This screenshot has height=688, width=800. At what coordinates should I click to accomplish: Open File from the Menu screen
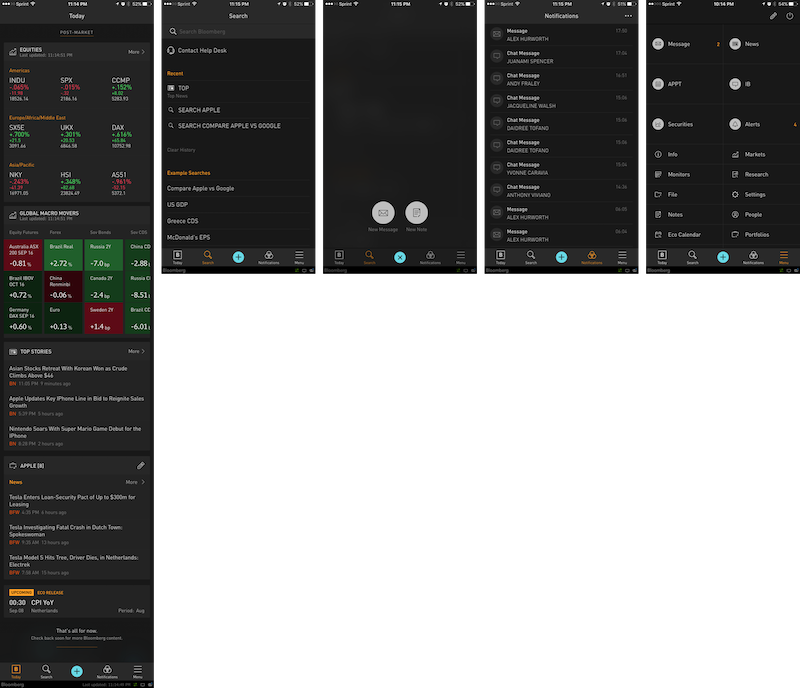pos(684,194)
